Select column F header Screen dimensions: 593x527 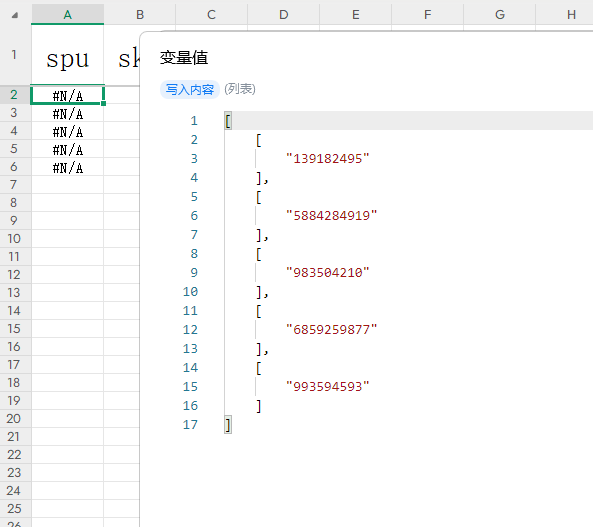click(x=427, y=14)
